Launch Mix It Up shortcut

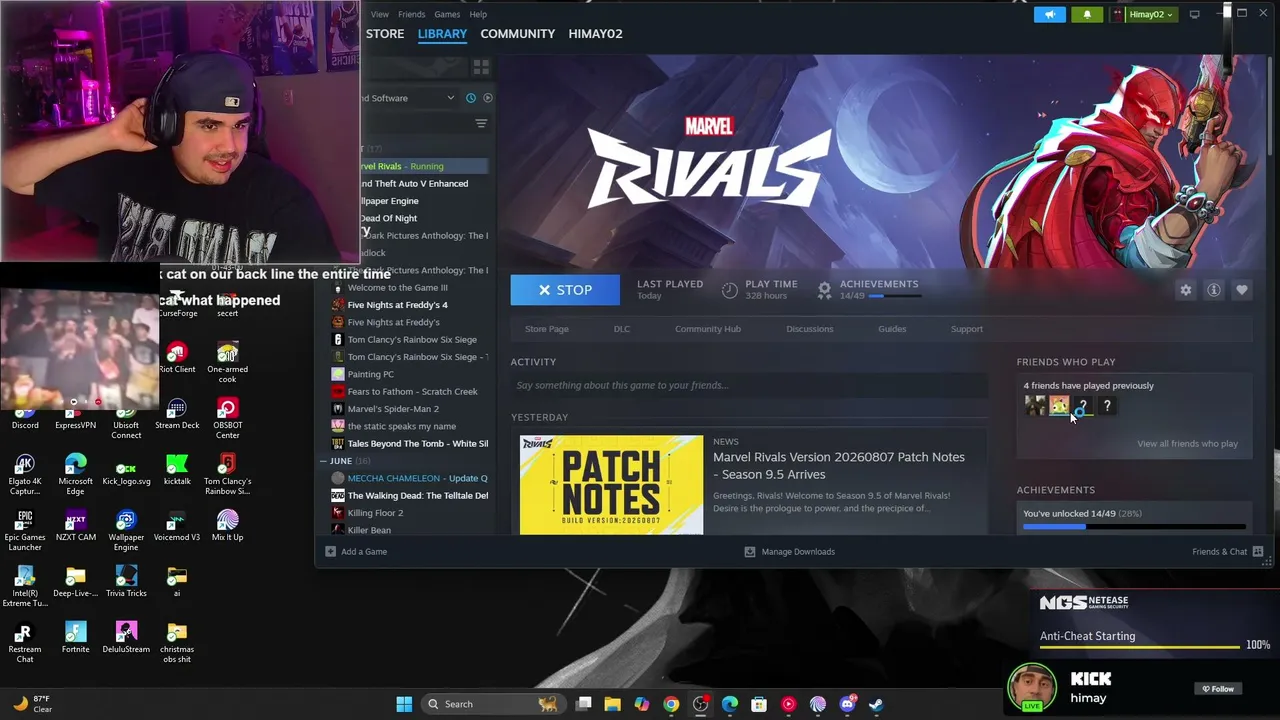coord(227,526)
